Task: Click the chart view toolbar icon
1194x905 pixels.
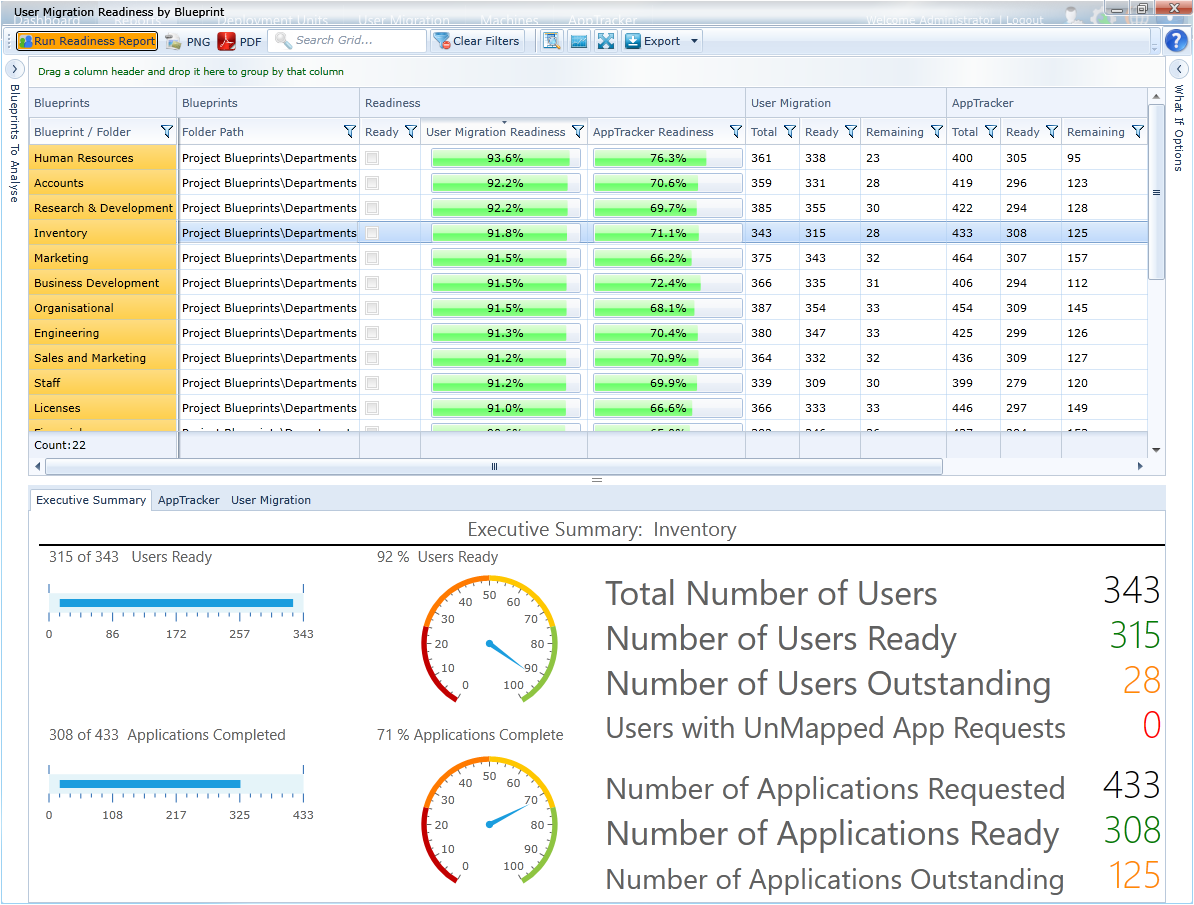Action: click(x=579, y=41)
